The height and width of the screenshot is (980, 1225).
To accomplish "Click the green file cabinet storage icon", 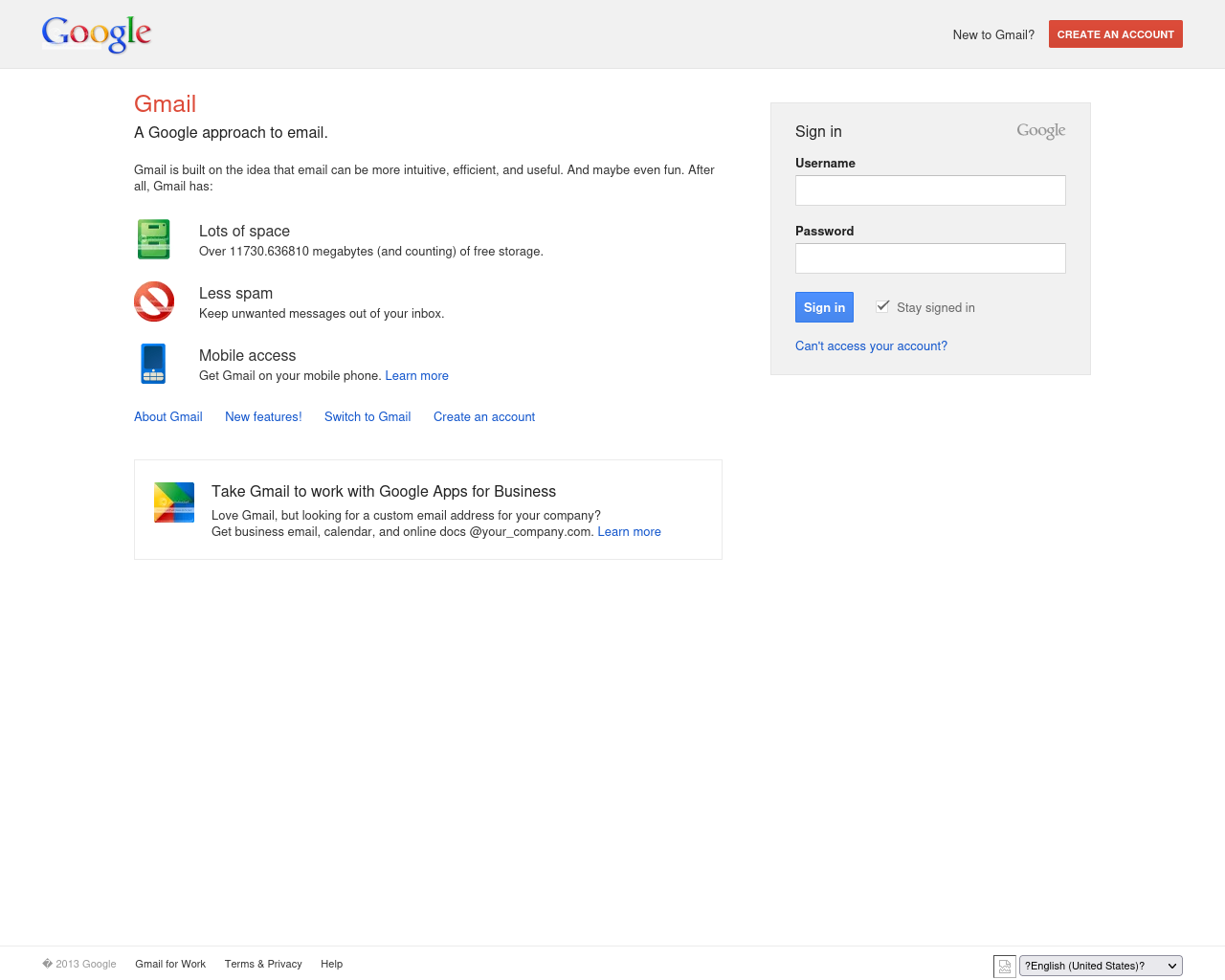I will coord(153,239).
